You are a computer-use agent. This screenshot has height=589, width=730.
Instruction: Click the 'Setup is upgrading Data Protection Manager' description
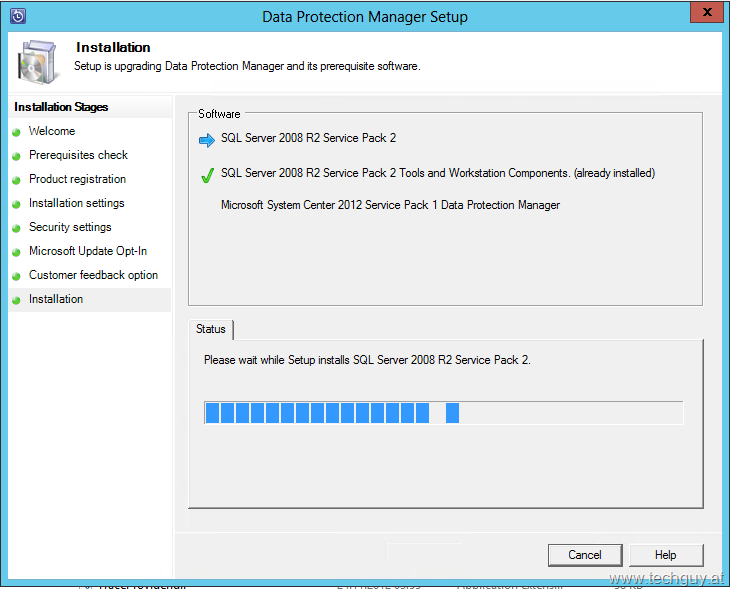pos(247,66)
